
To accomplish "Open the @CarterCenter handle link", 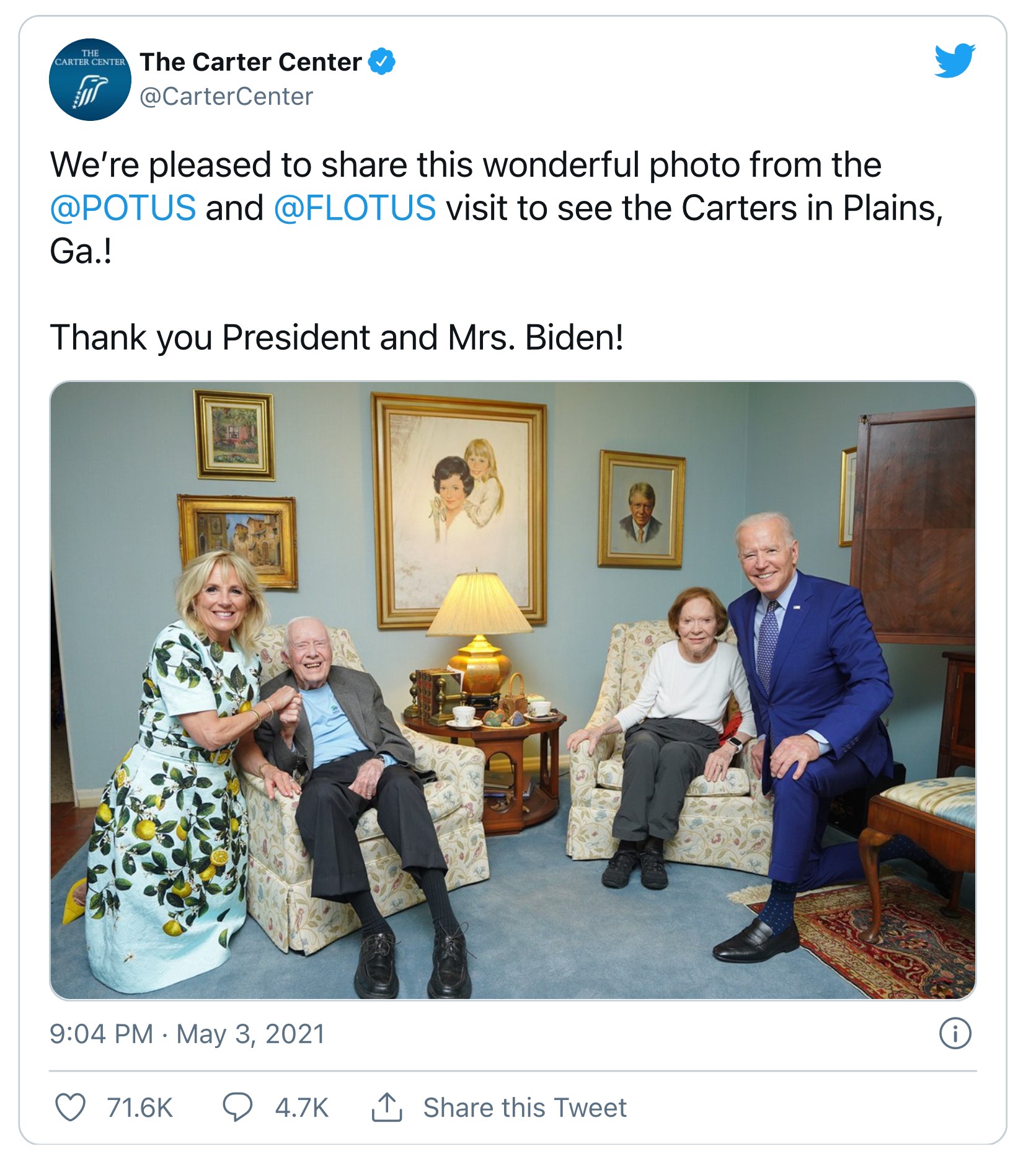I will click(x=226, y=97).
